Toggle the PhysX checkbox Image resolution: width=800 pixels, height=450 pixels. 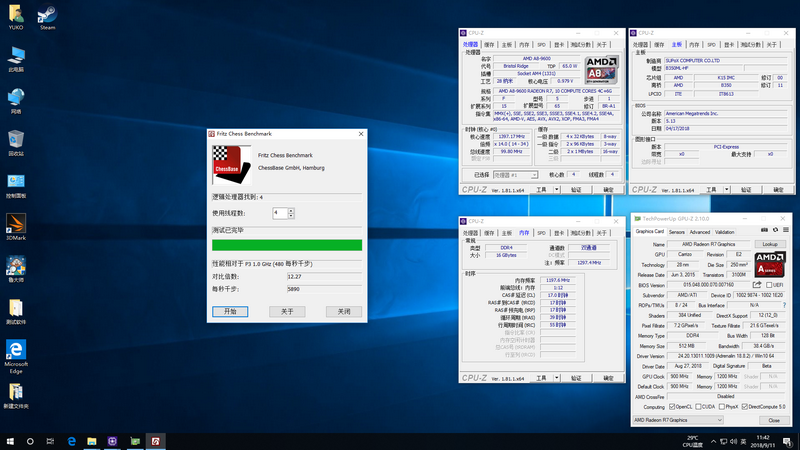click(x=721, y=407)
